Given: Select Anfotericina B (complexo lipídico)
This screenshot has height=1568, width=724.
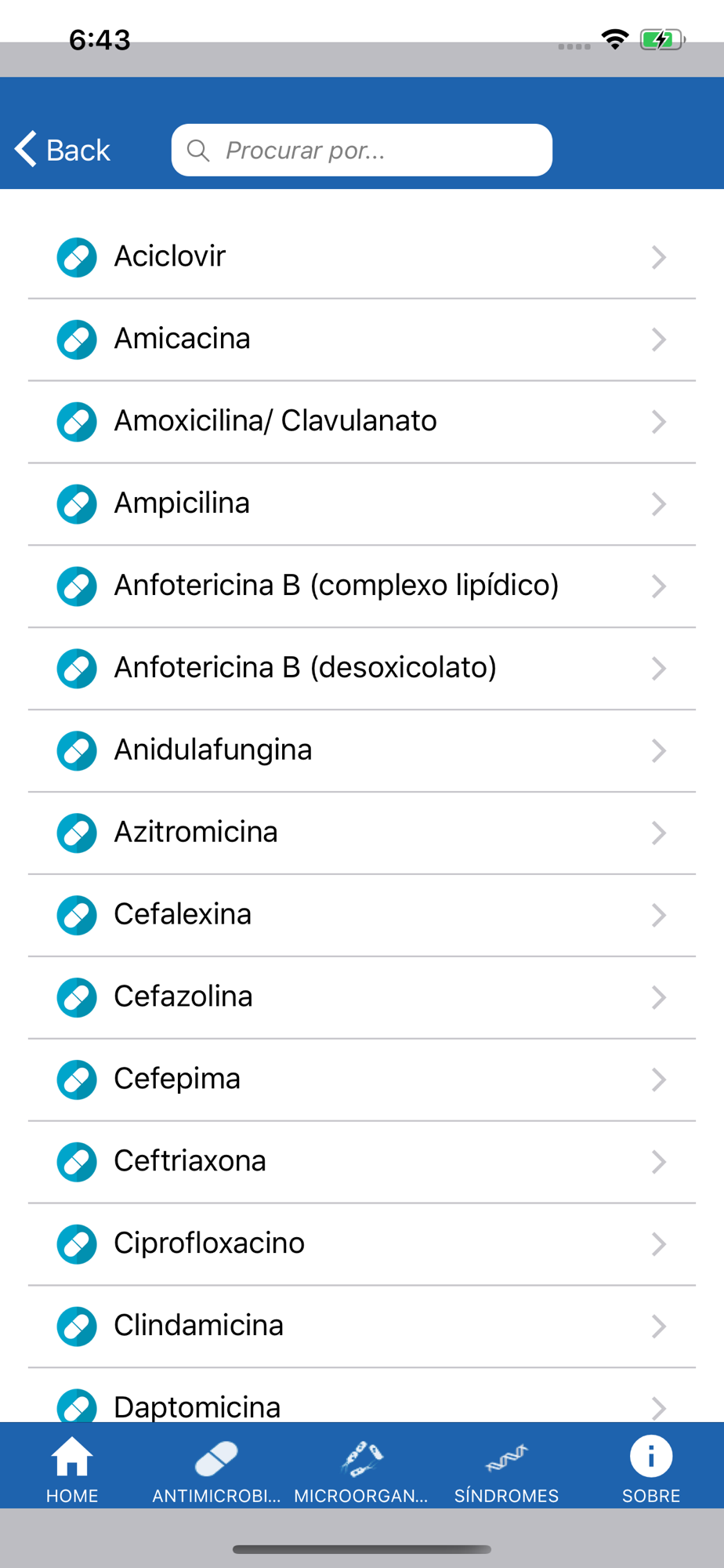Looking at the screenshot, I should tap(336, 586).
